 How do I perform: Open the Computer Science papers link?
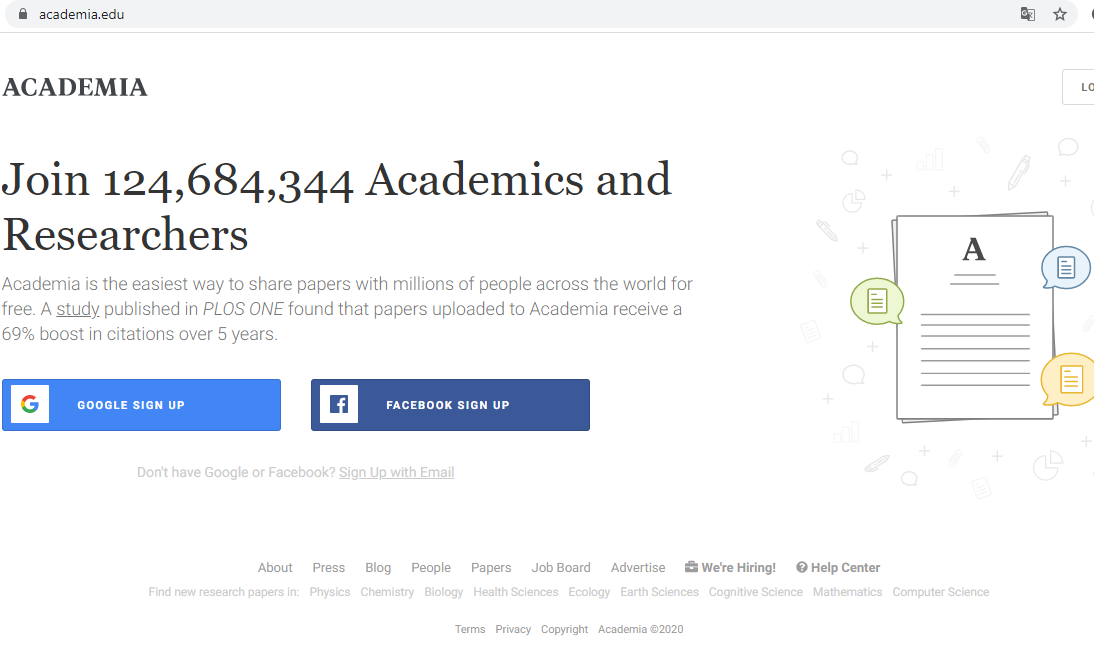coord(941,592)
